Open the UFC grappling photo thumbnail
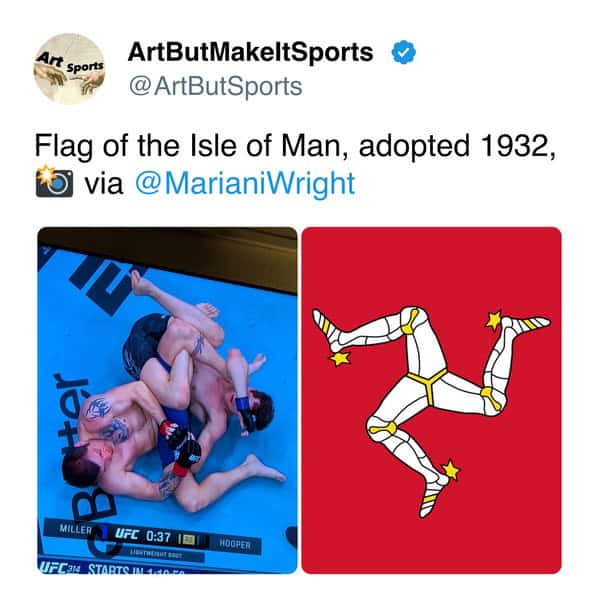This screenshot has width=599, height=611. (x=167, y=400)
